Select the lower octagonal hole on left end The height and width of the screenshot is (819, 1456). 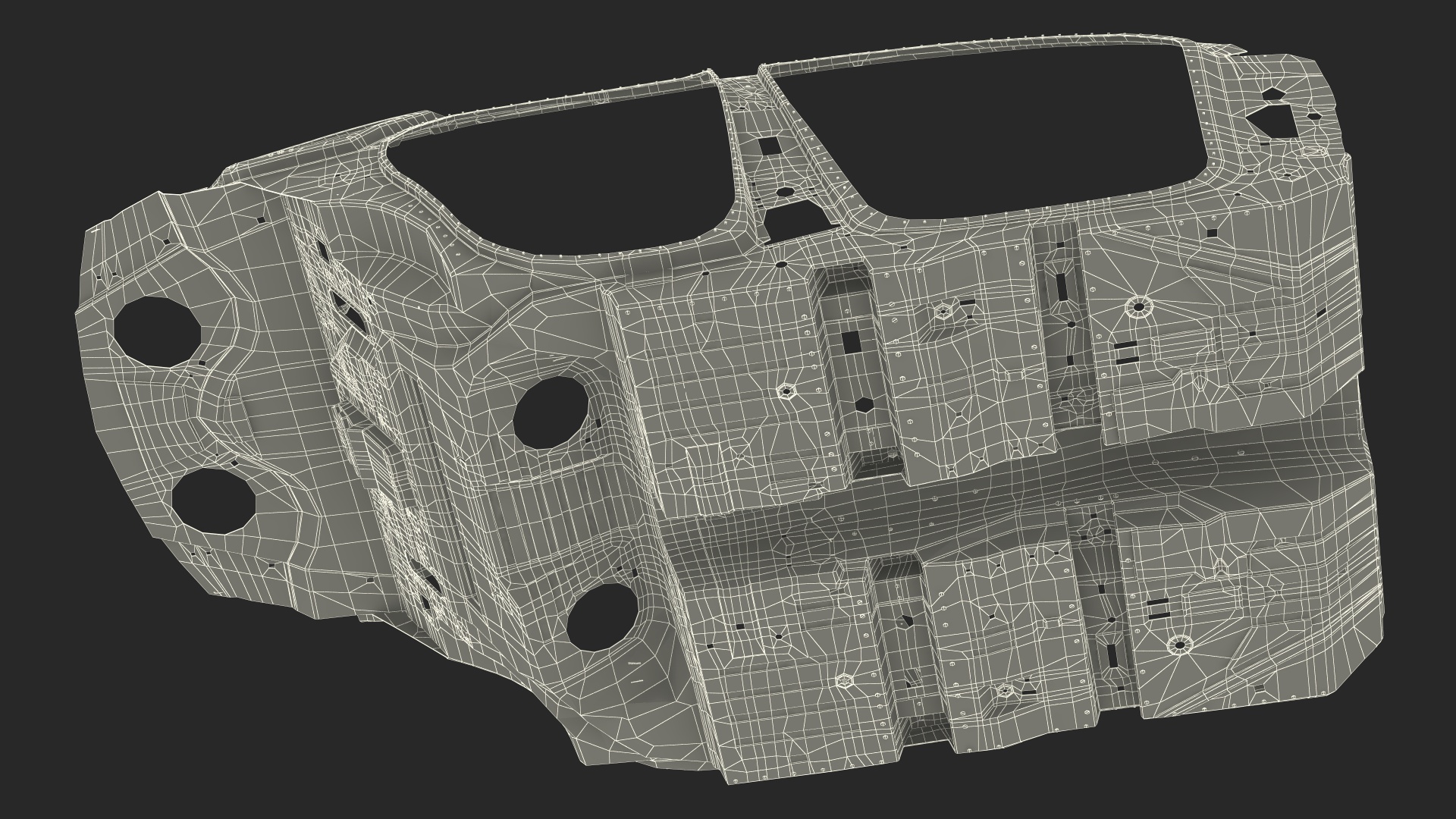coord(214,500)
